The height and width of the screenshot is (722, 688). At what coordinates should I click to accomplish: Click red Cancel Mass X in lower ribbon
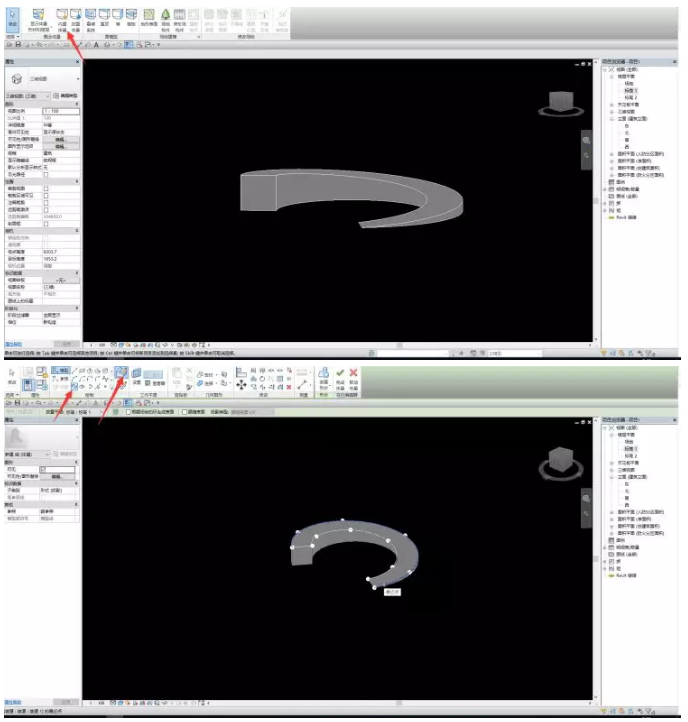tap(353, 380)
